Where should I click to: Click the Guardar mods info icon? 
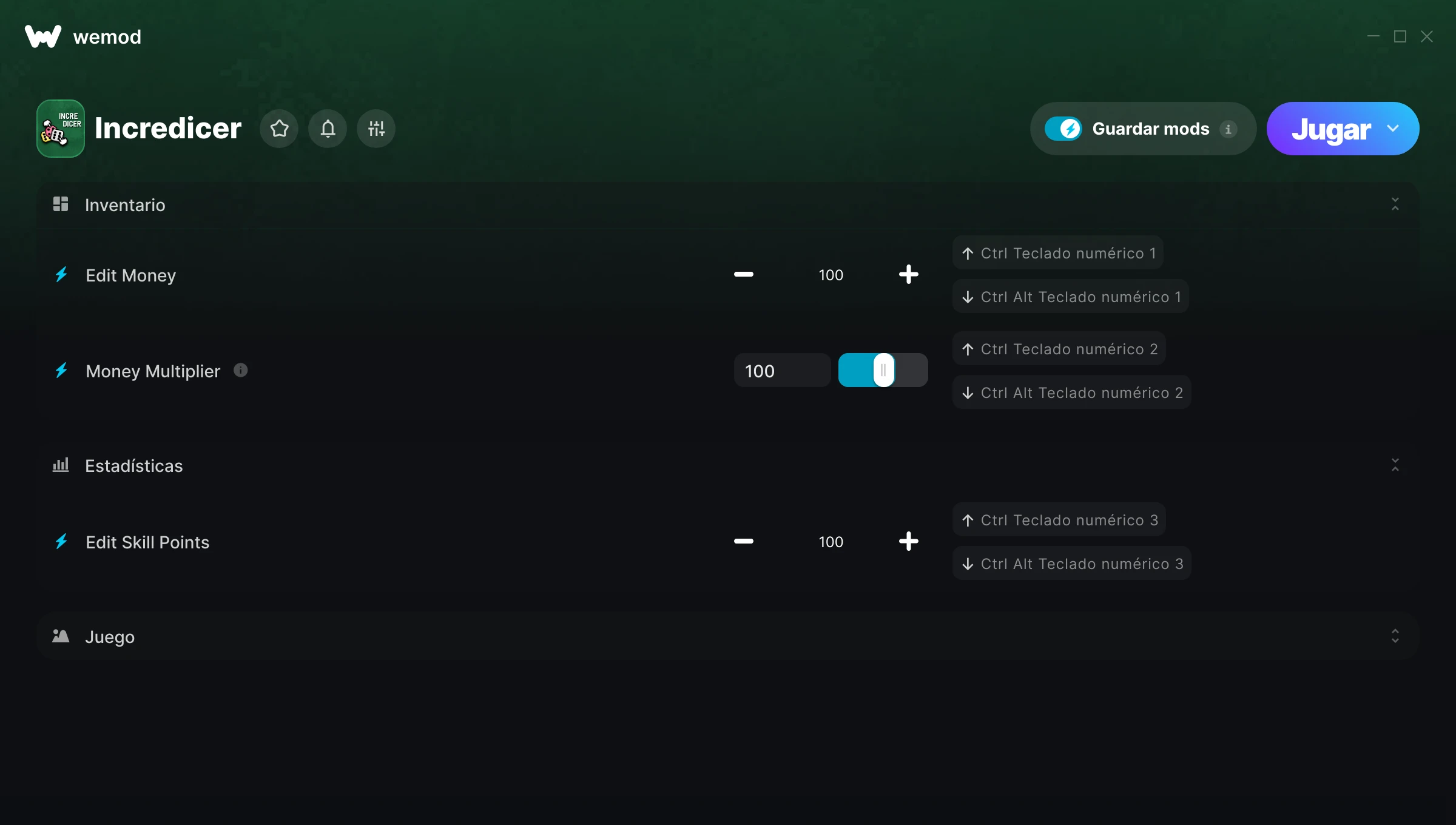tap(1228, 129)
